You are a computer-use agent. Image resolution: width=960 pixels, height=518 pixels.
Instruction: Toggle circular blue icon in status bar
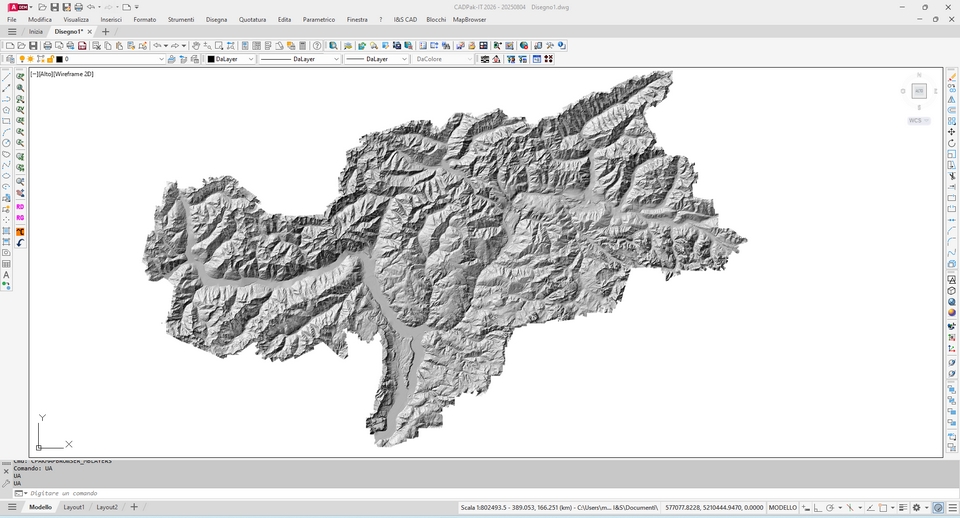(x=939, y=508)
